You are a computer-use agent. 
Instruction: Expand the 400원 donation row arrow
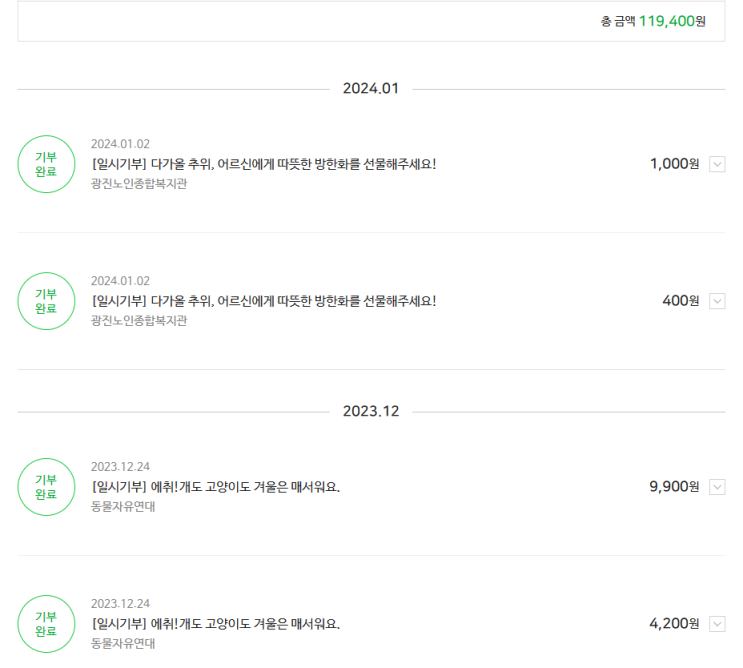click(717, 301)
